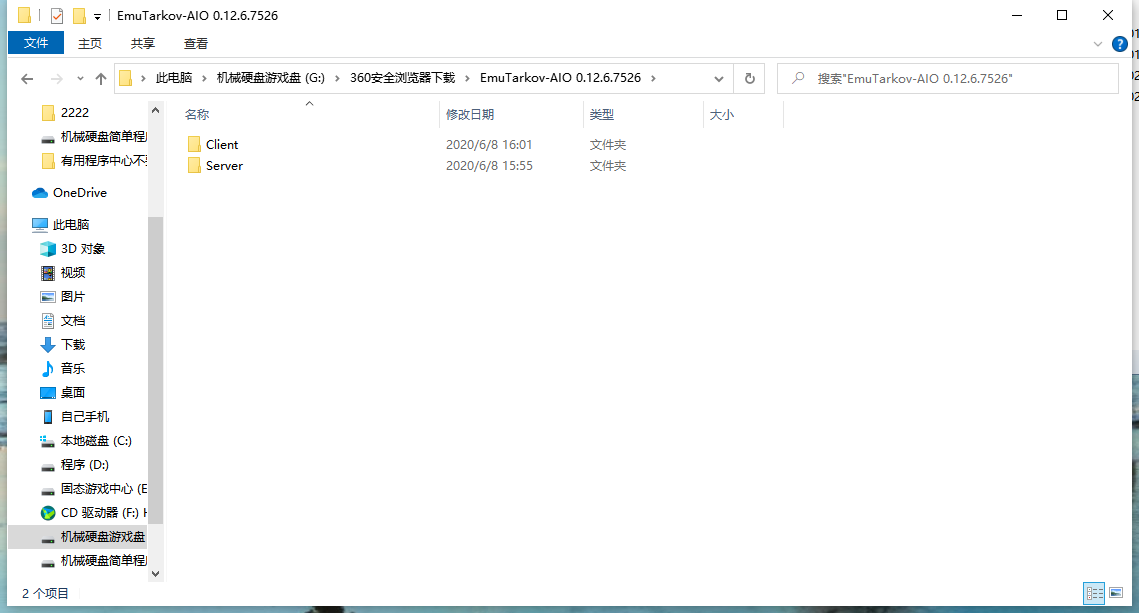Switch to the 共享 ribbon tab
The image size is (1139, 613).
point(143,44)
